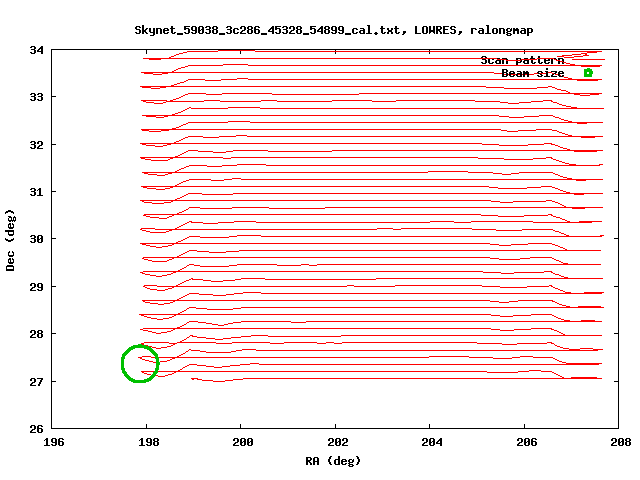
Task: Click the 'RA (deg)' axis label
Action: coord(333,461)
